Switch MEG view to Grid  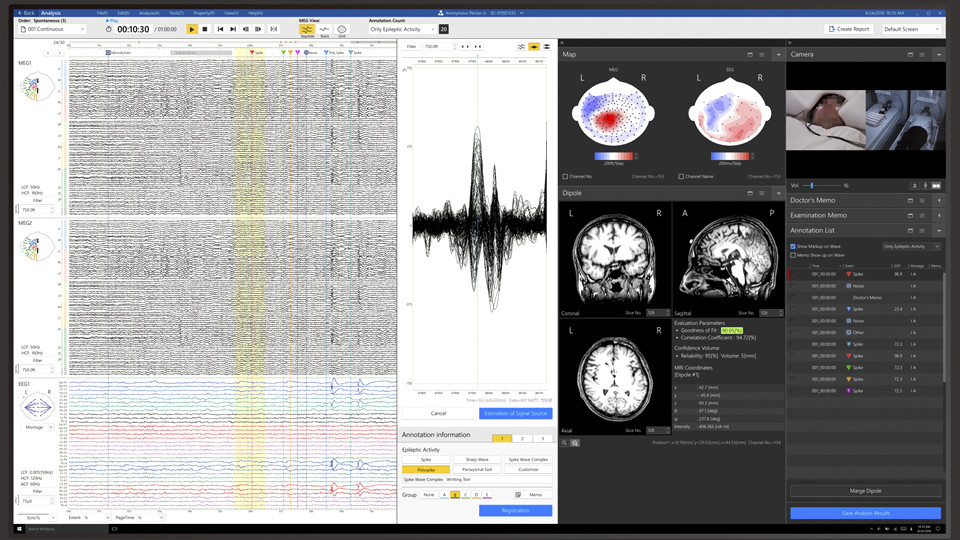click(x=341, y=30)
